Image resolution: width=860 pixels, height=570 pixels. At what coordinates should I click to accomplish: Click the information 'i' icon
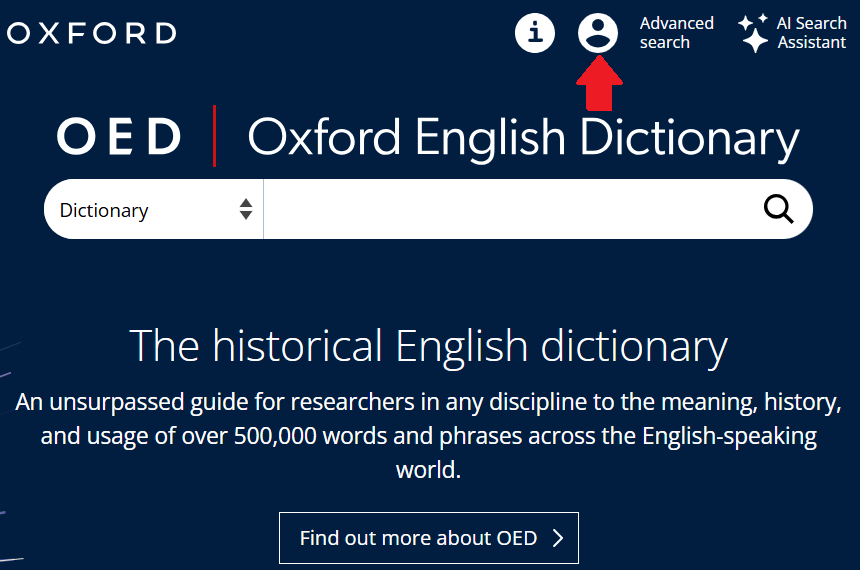tap(535, 33)
